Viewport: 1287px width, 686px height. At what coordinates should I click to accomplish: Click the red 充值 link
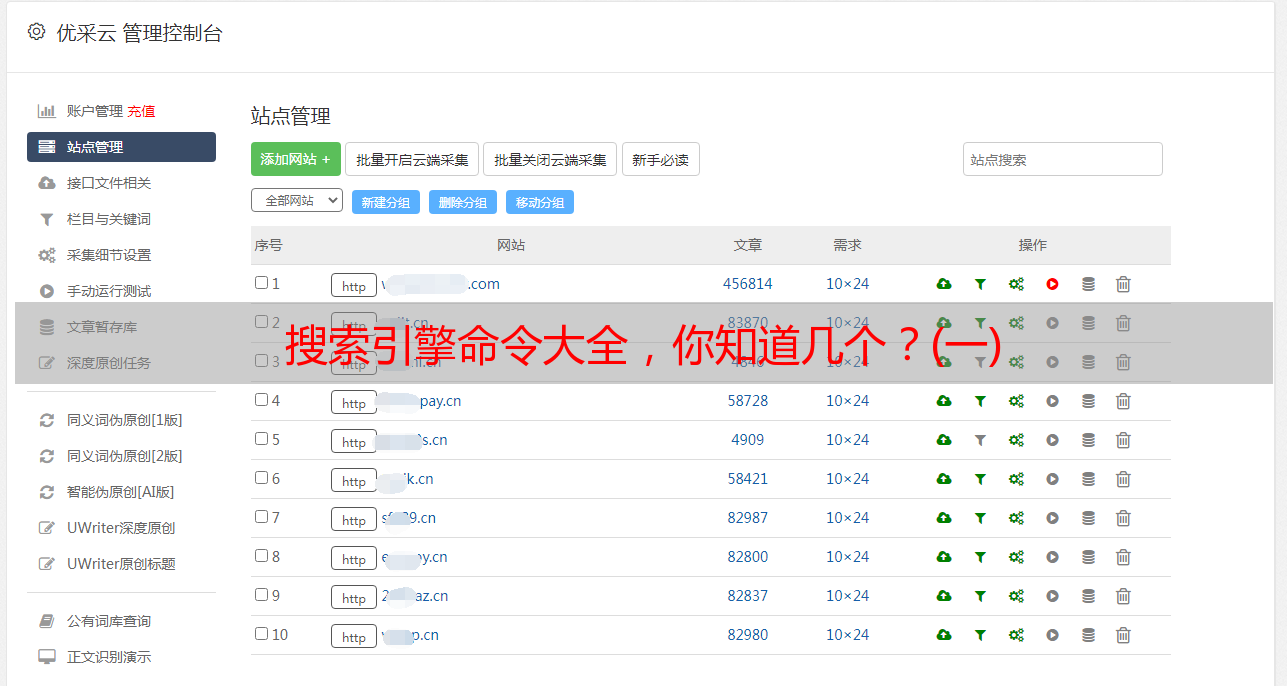click(x=141, y=111)
